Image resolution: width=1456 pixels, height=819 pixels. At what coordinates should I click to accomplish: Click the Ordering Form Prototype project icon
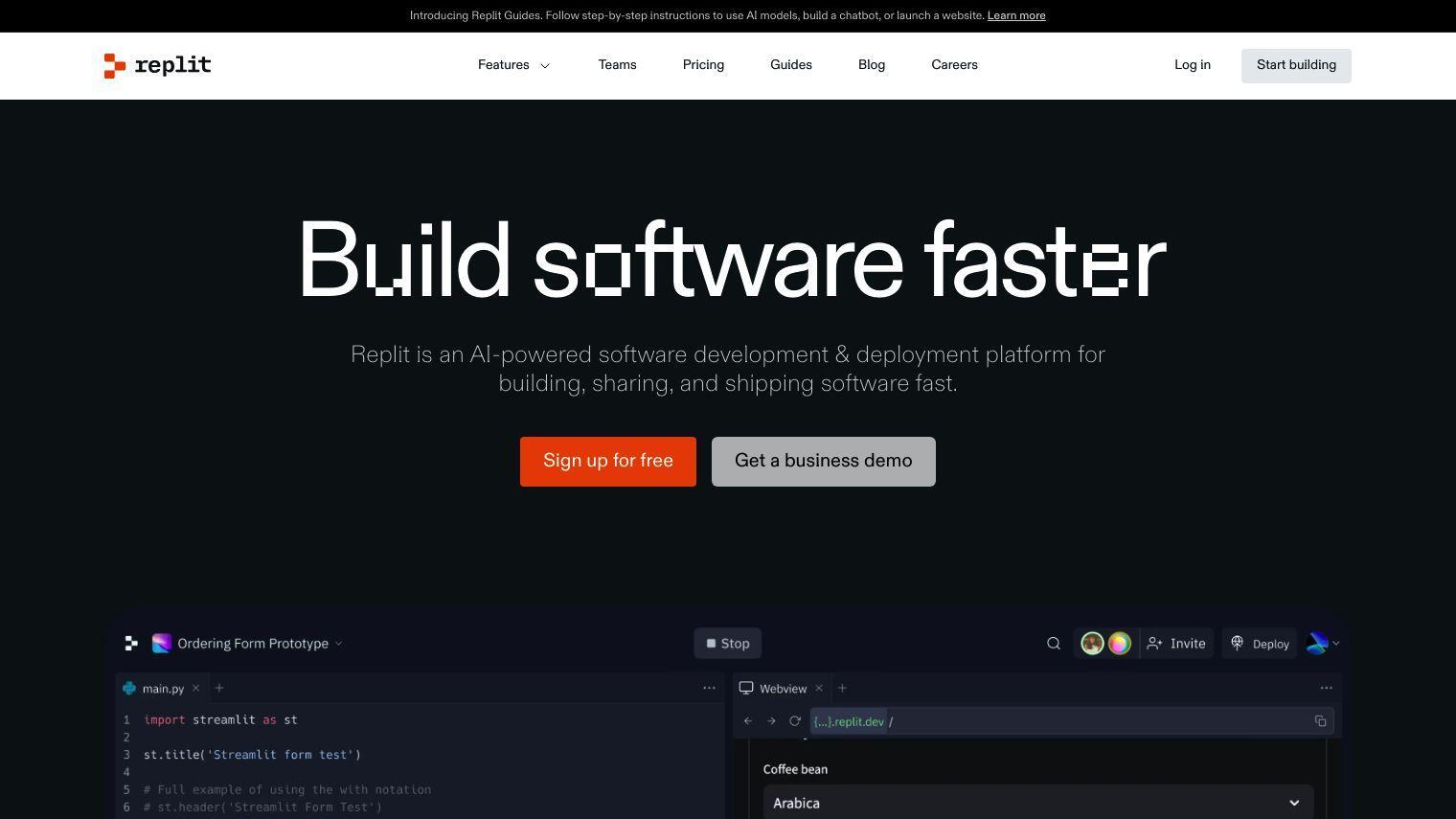click(x=162, y=644)
